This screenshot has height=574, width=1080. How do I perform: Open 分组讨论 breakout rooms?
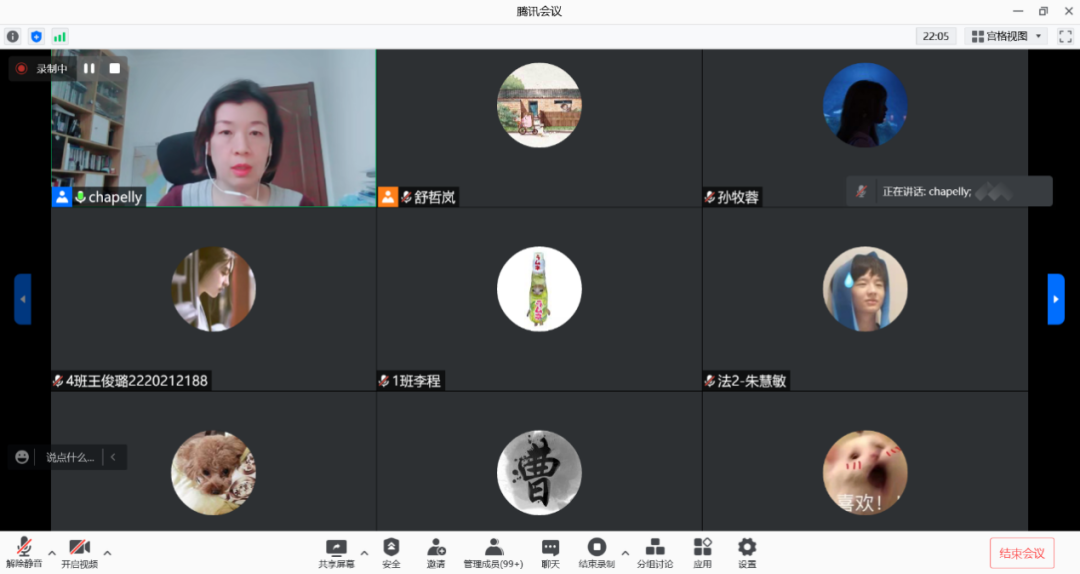655,551
